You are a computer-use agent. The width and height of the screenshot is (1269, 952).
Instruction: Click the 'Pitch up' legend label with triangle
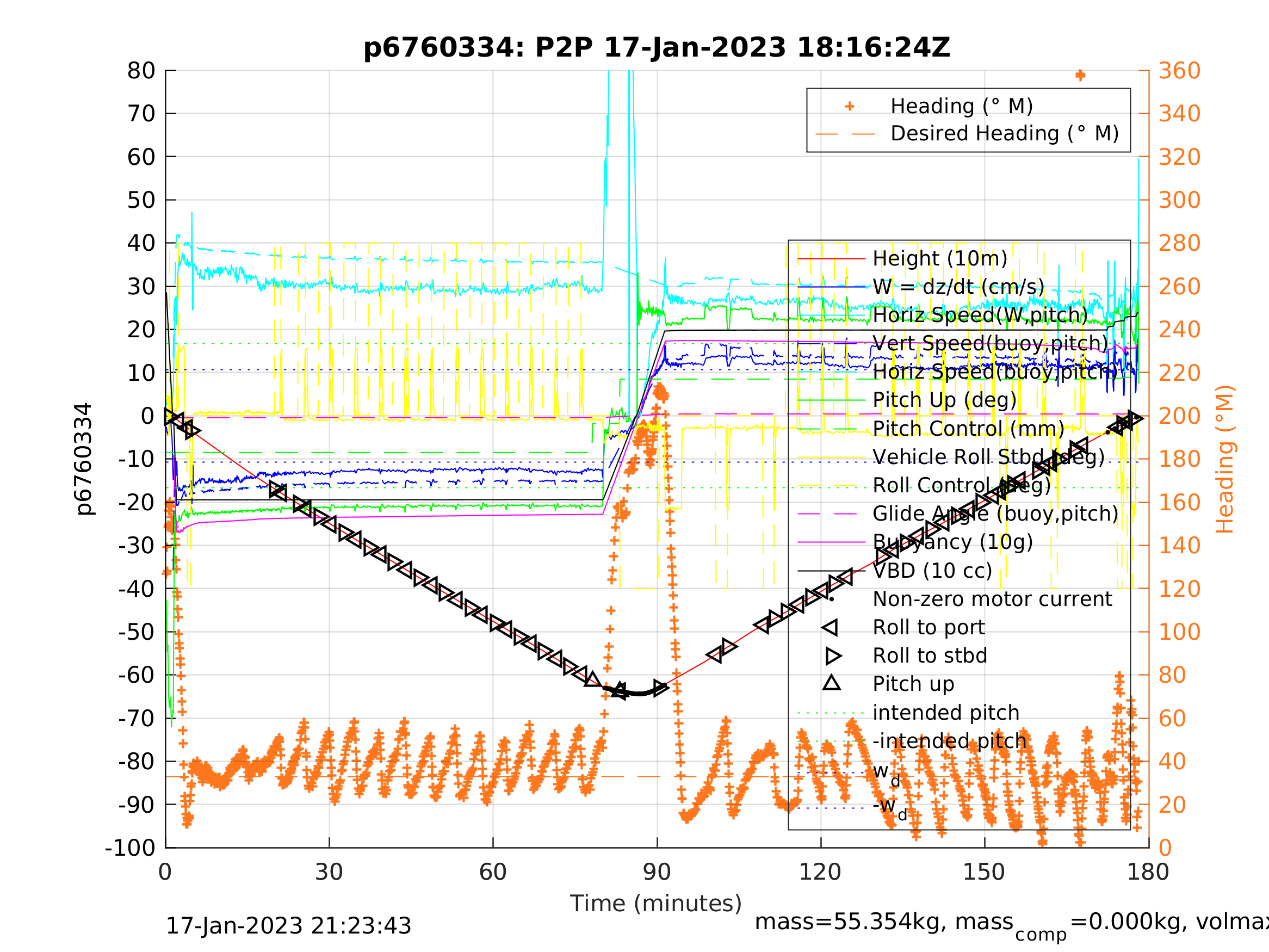point(913,684)
